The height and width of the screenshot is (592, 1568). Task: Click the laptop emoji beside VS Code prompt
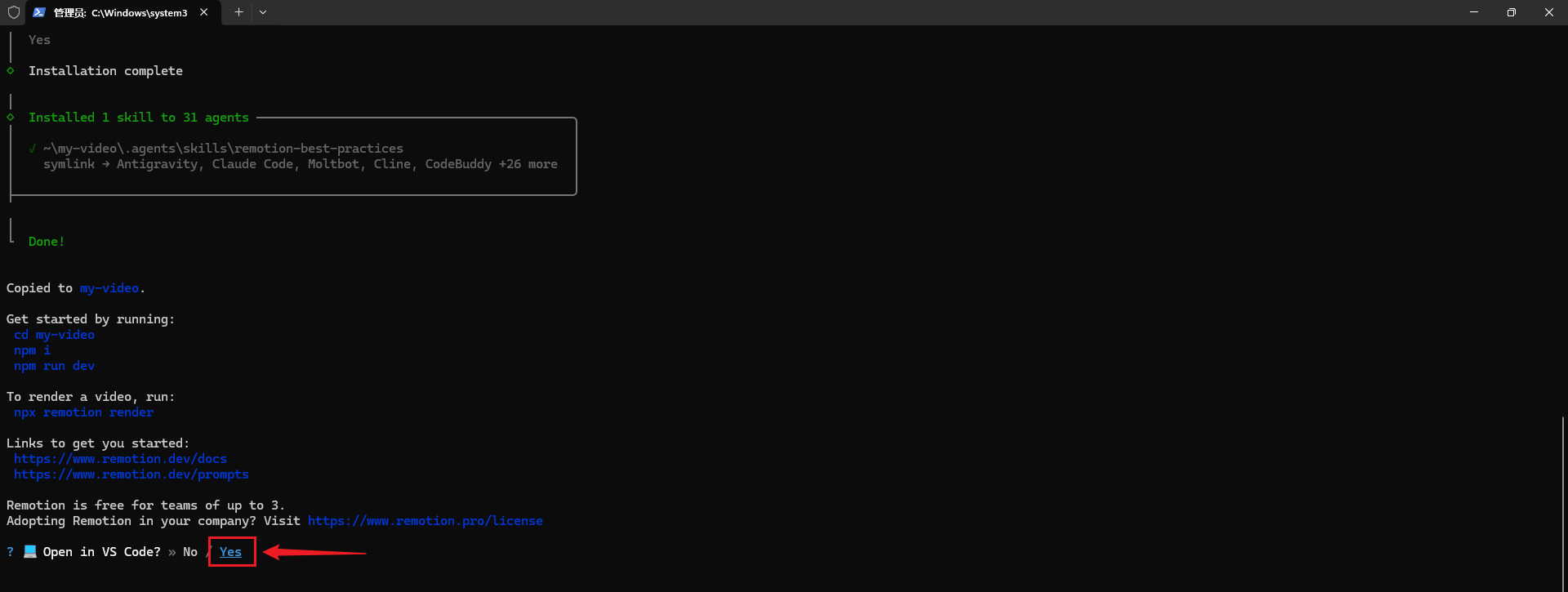30,552
